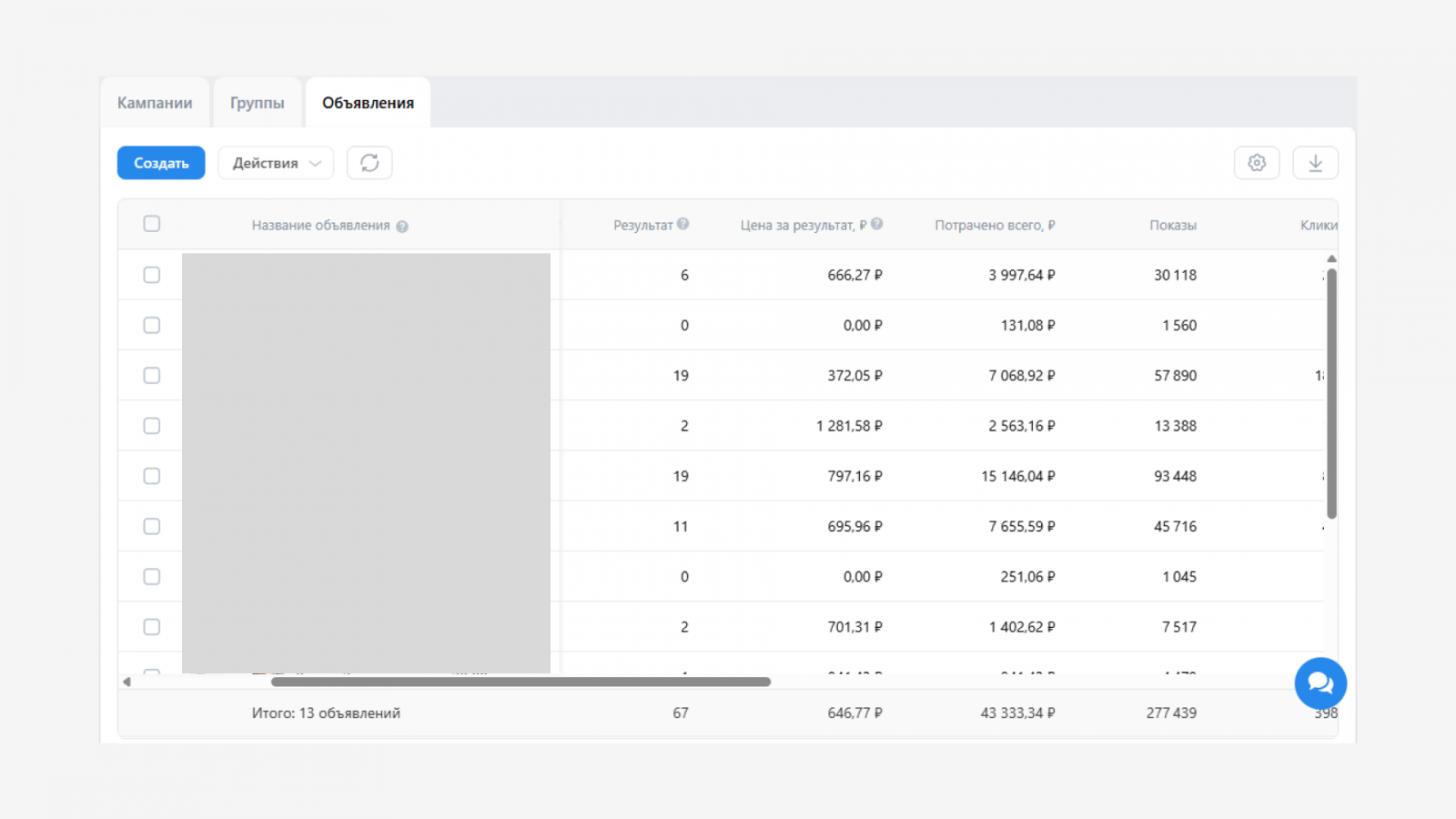Expand the Действия dropdown
This screenshot has height=819, width=1456.
pyautogui.click(x=276, y=163)
